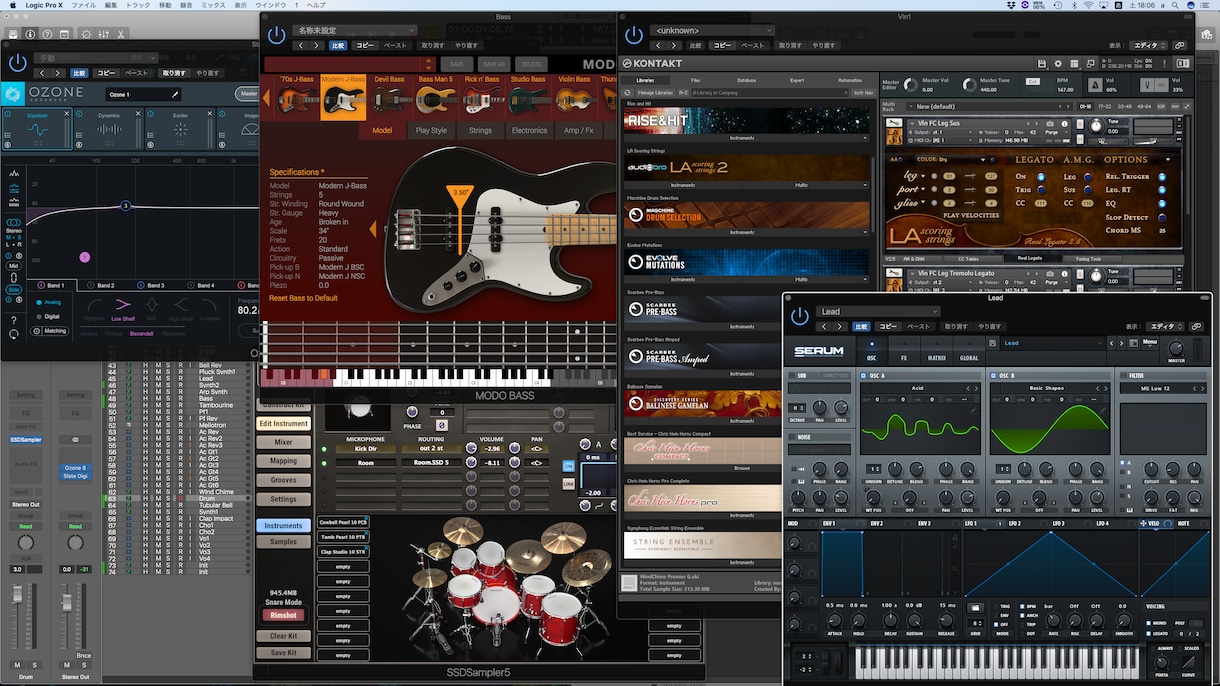Click Edit Instrument in SSDSampler5

[x=284, y=423]
